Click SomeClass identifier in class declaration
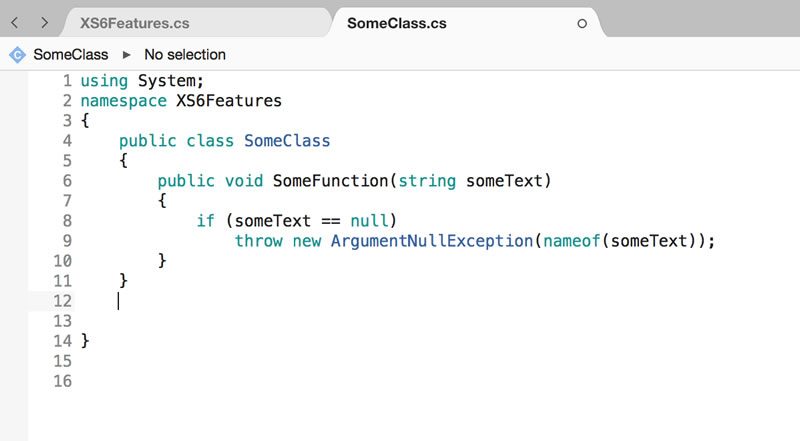800x441 pixels. coord(287,141)
